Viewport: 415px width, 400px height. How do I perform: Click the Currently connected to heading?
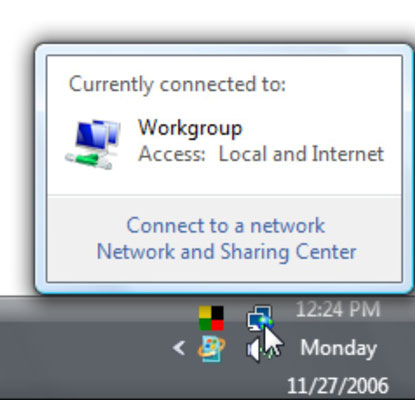click(x=177, y=84)
